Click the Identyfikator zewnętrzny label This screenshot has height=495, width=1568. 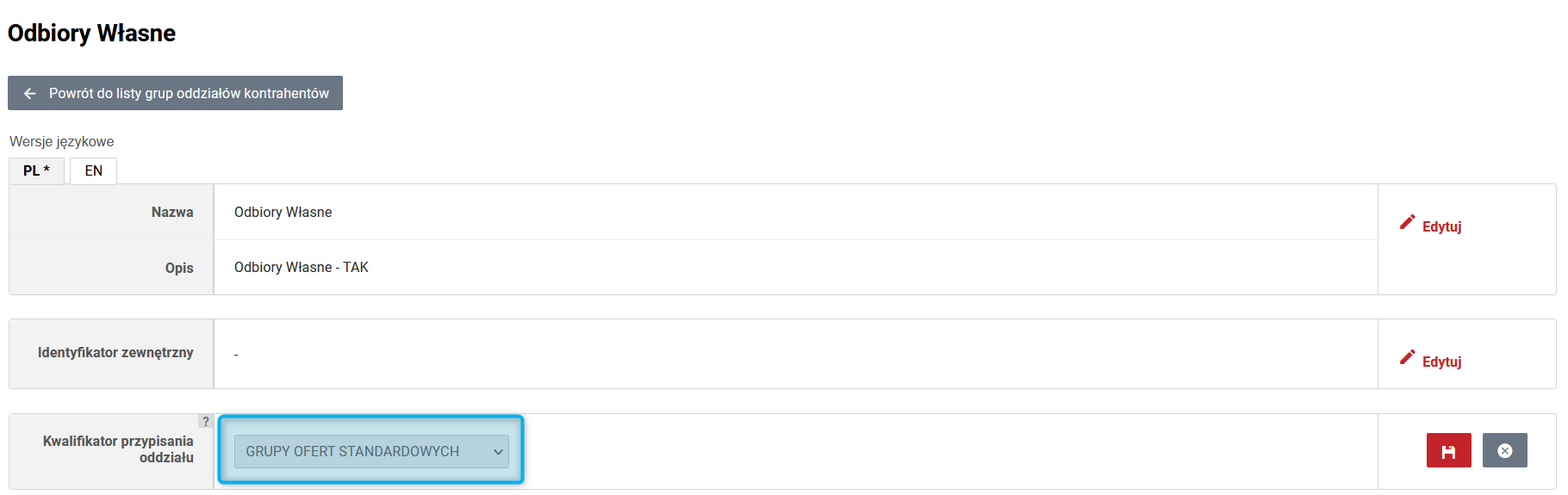[115, 352]
